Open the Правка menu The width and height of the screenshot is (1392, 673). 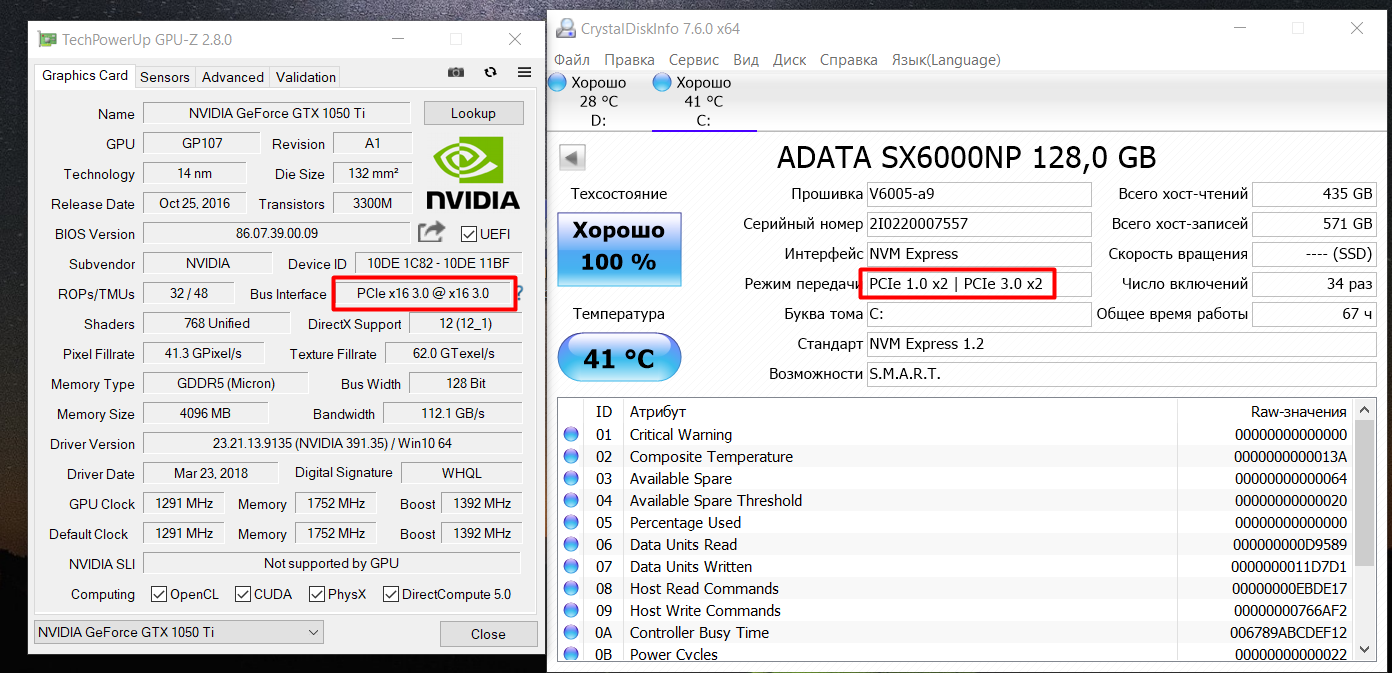pyautogui.click(x=630, y=60)
